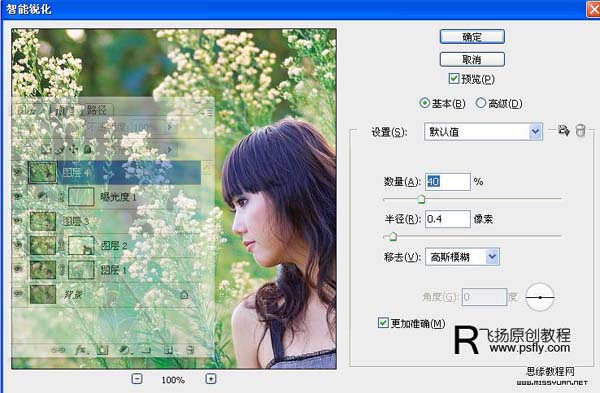Zoom out the preview with minus button

tap(137, 379)
